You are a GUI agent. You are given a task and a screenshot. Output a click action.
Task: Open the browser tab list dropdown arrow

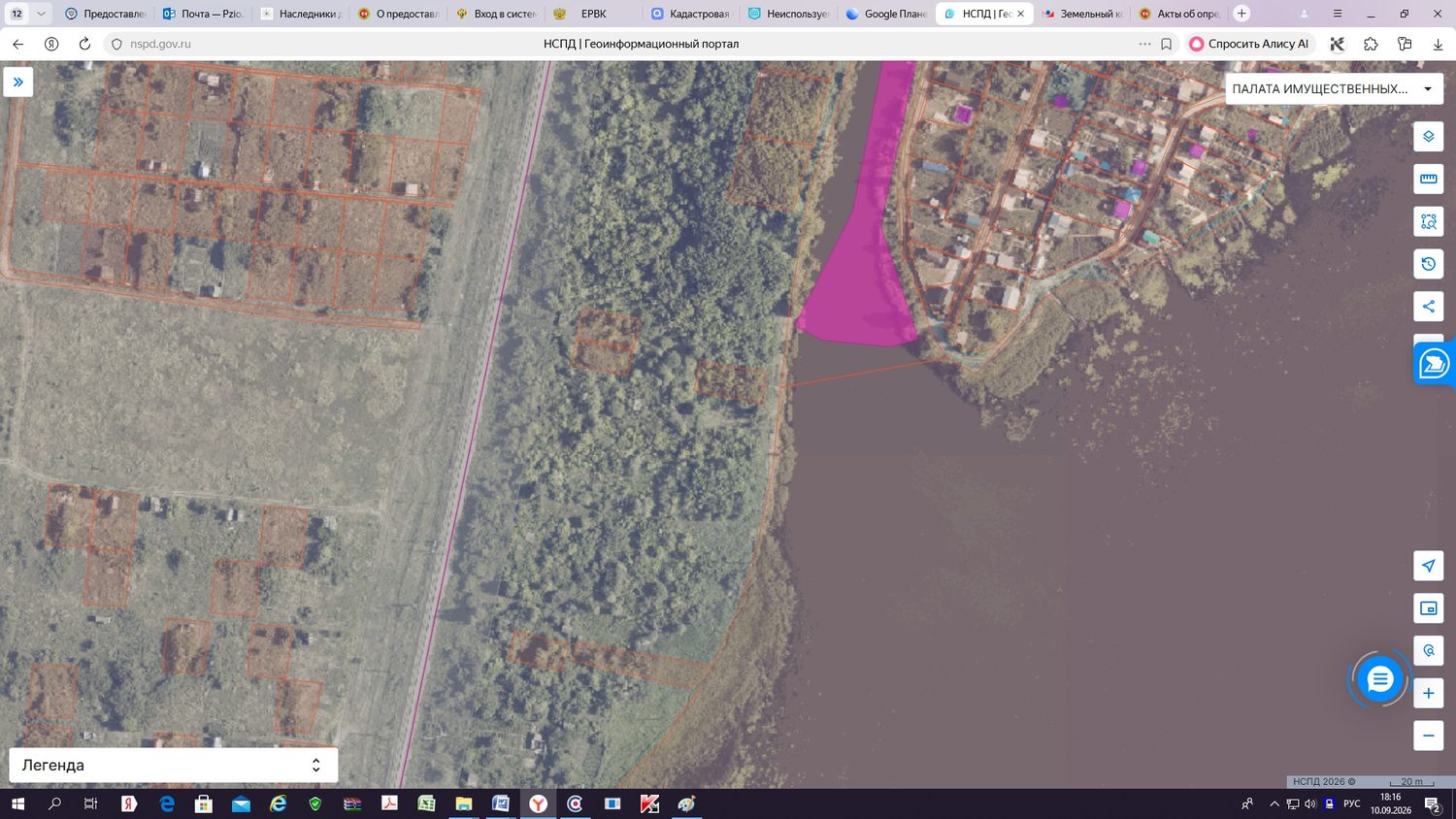coord(41,14)
